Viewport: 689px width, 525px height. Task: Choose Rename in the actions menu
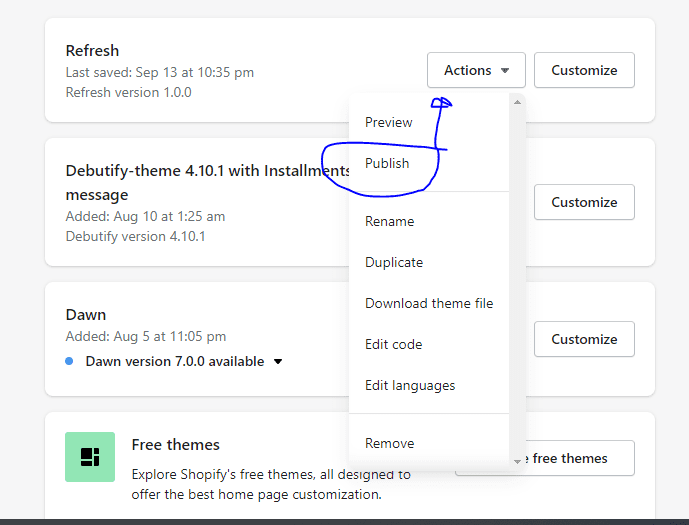tap(389, 221)
